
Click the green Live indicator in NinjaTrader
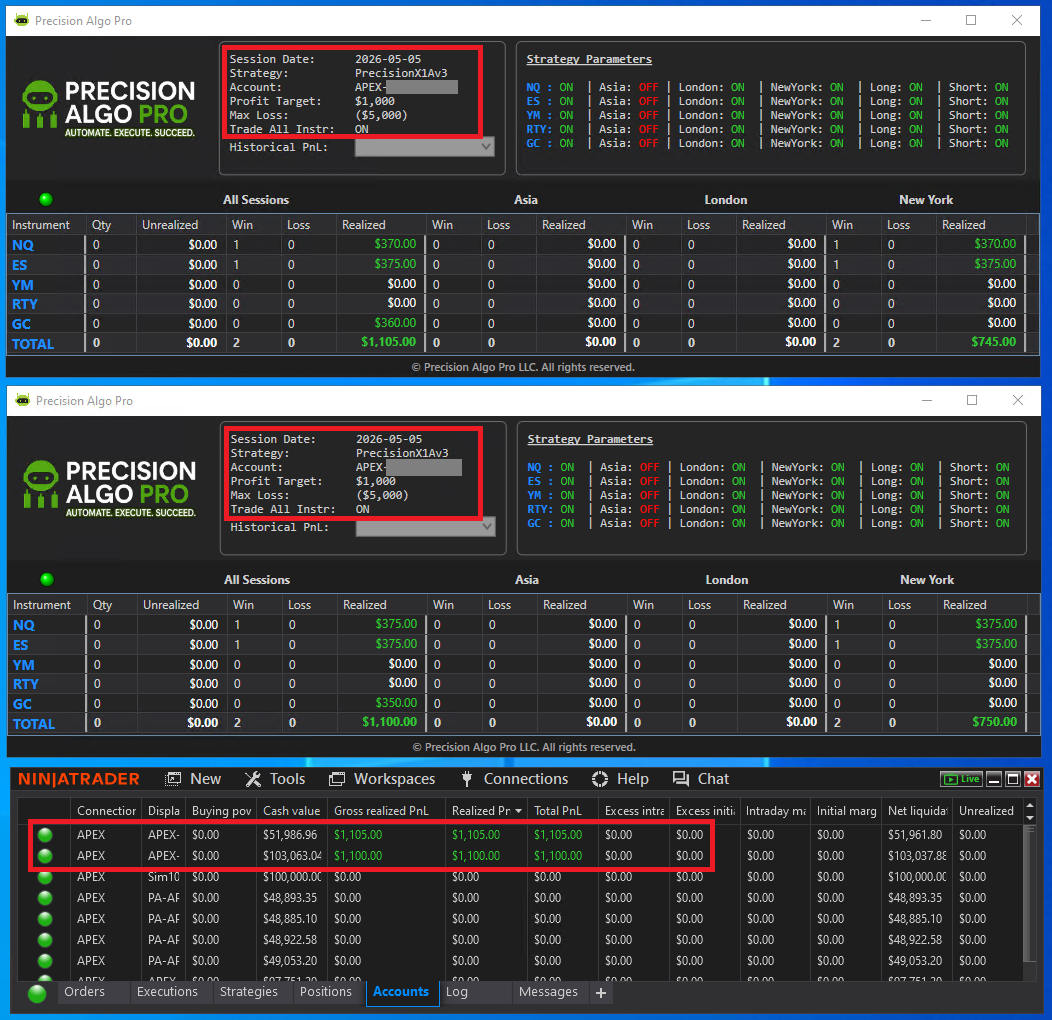point(961,779)
